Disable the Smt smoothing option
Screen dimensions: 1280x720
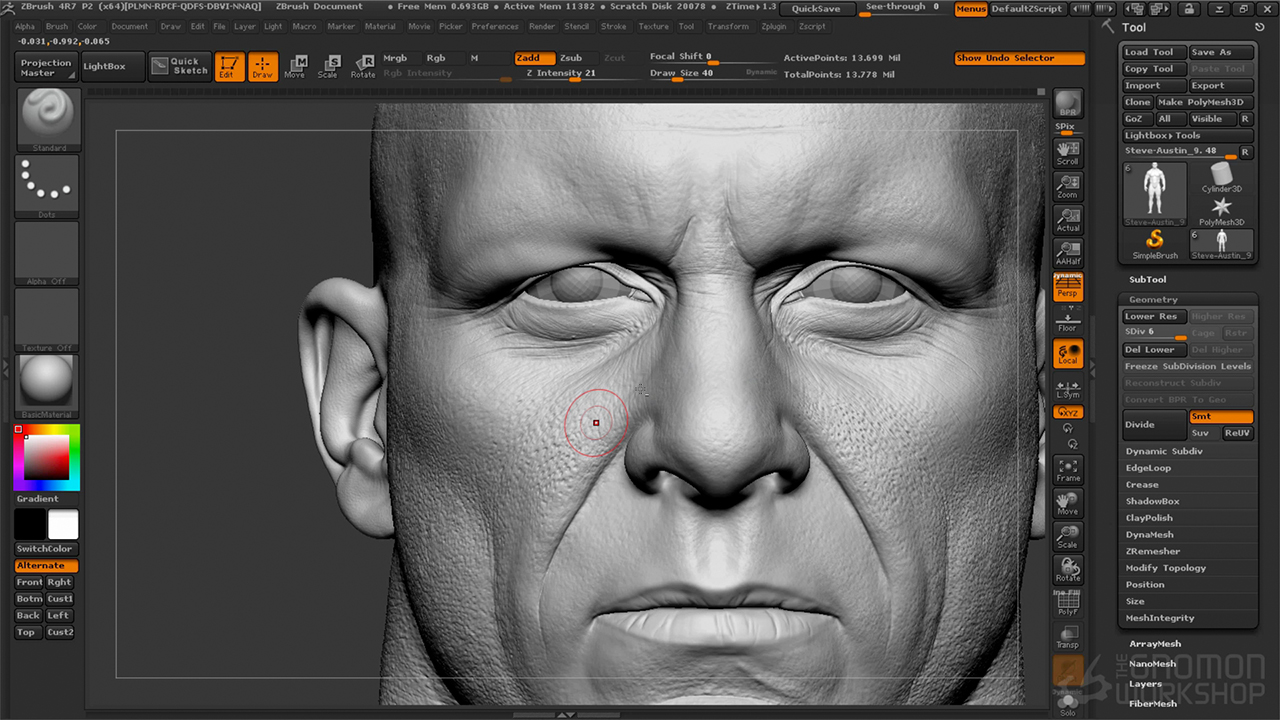1220,417
